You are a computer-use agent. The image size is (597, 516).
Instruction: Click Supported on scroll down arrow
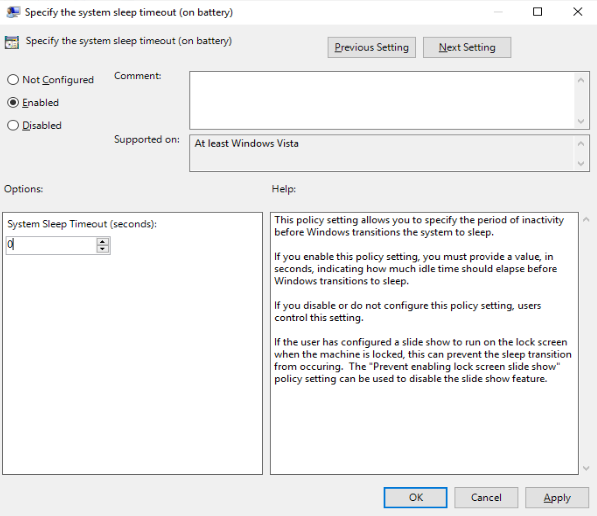click(581, 164)
